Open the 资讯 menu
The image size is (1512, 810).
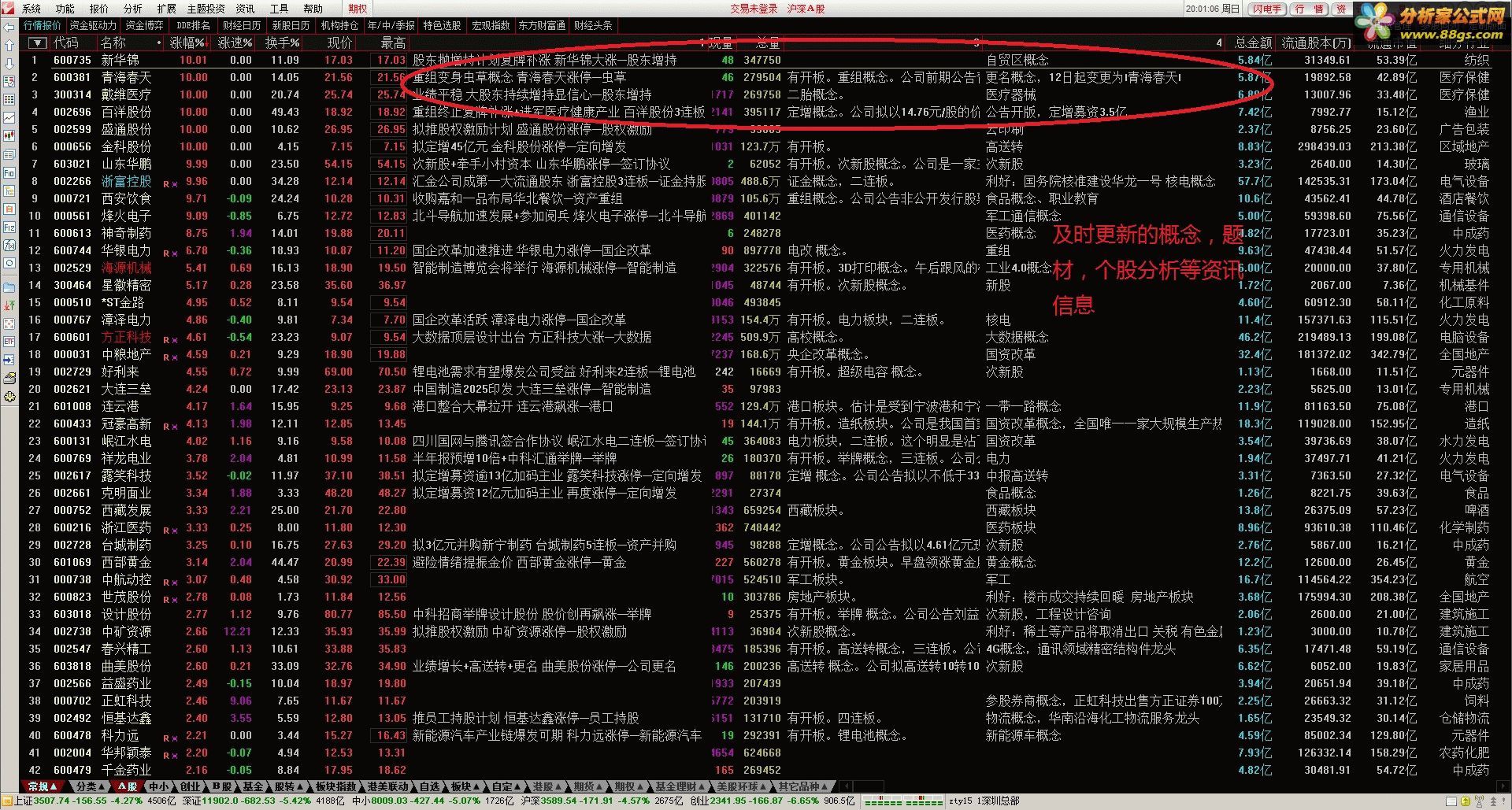point(246,9)
